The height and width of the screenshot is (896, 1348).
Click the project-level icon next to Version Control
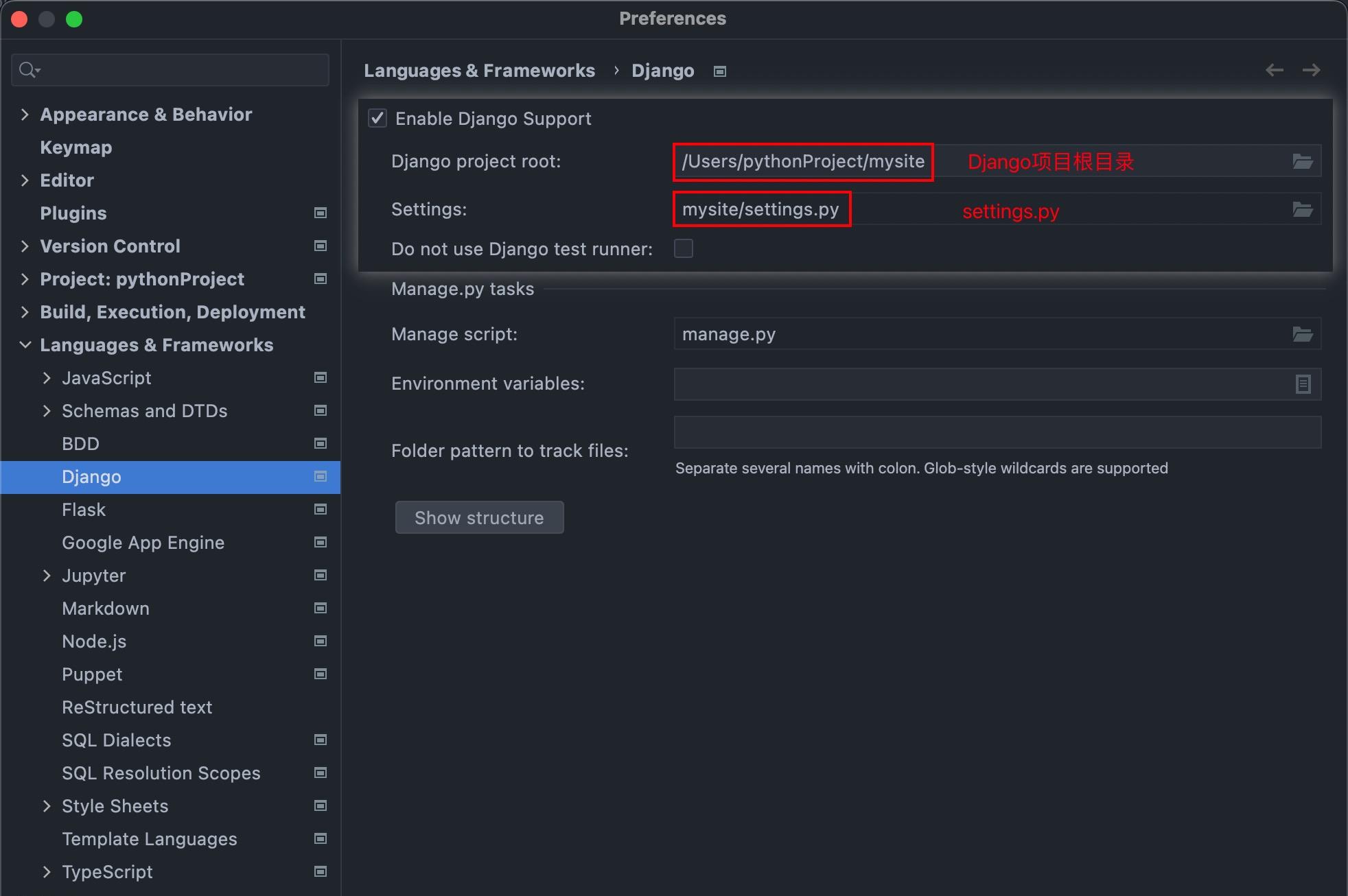pos(320,246)
